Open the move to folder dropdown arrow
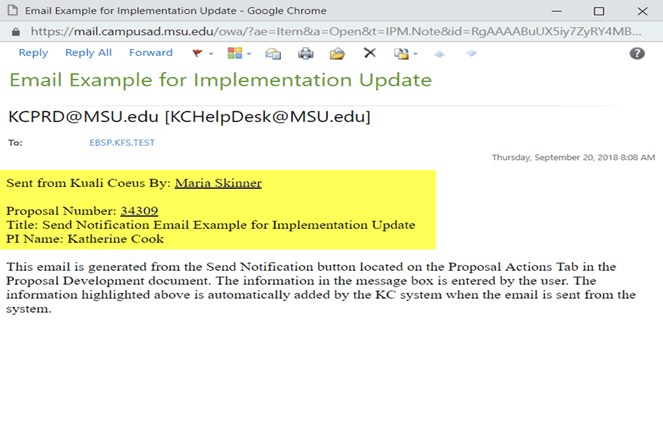663x429 pixels. tap(416, 54)
